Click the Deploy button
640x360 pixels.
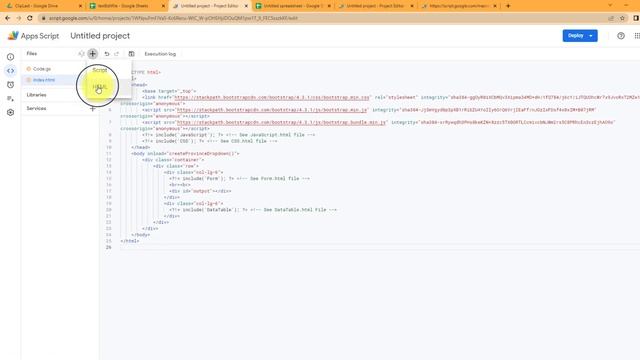576,36
